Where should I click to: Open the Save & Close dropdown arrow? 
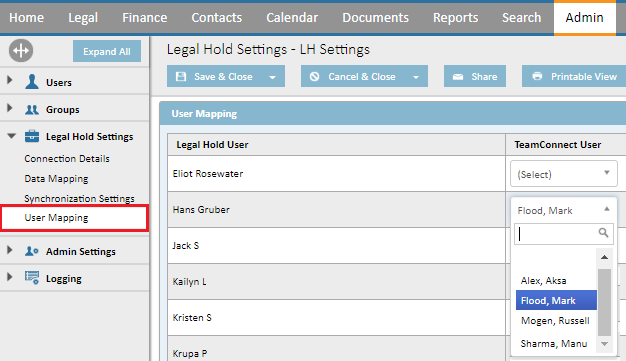click(272, 77)
